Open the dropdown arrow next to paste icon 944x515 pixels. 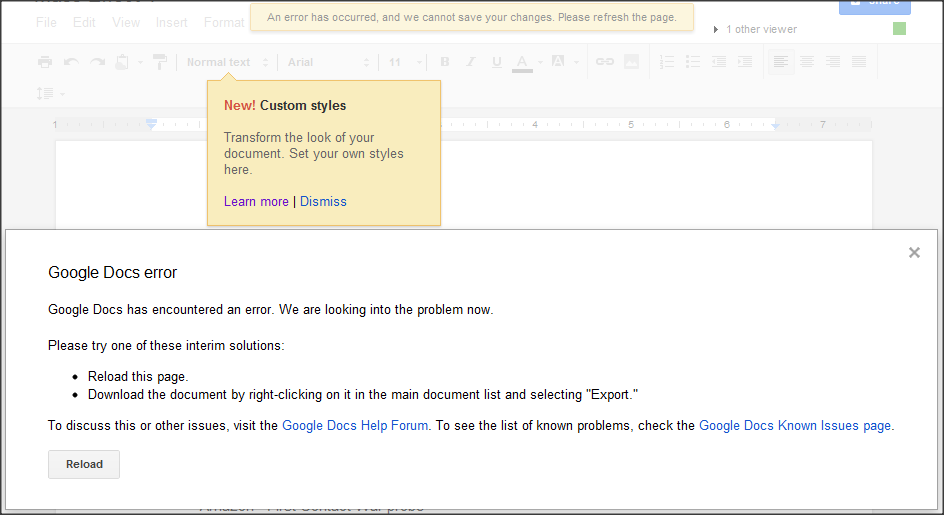[140, 62]
